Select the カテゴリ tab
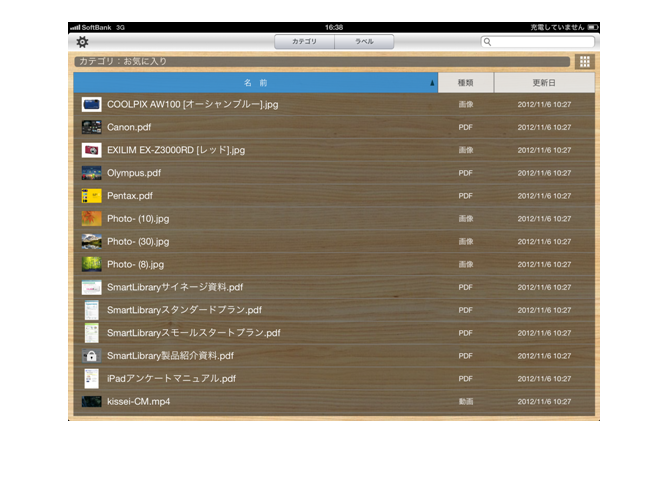The height and width of the screenshot is (490, 650). (304, 41)
